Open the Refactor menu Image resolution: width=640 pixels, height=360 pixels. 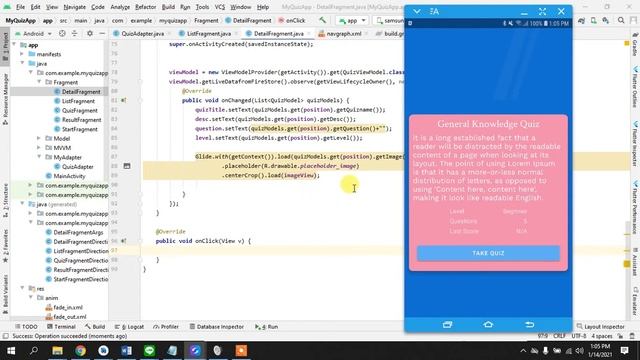(145, 7)
